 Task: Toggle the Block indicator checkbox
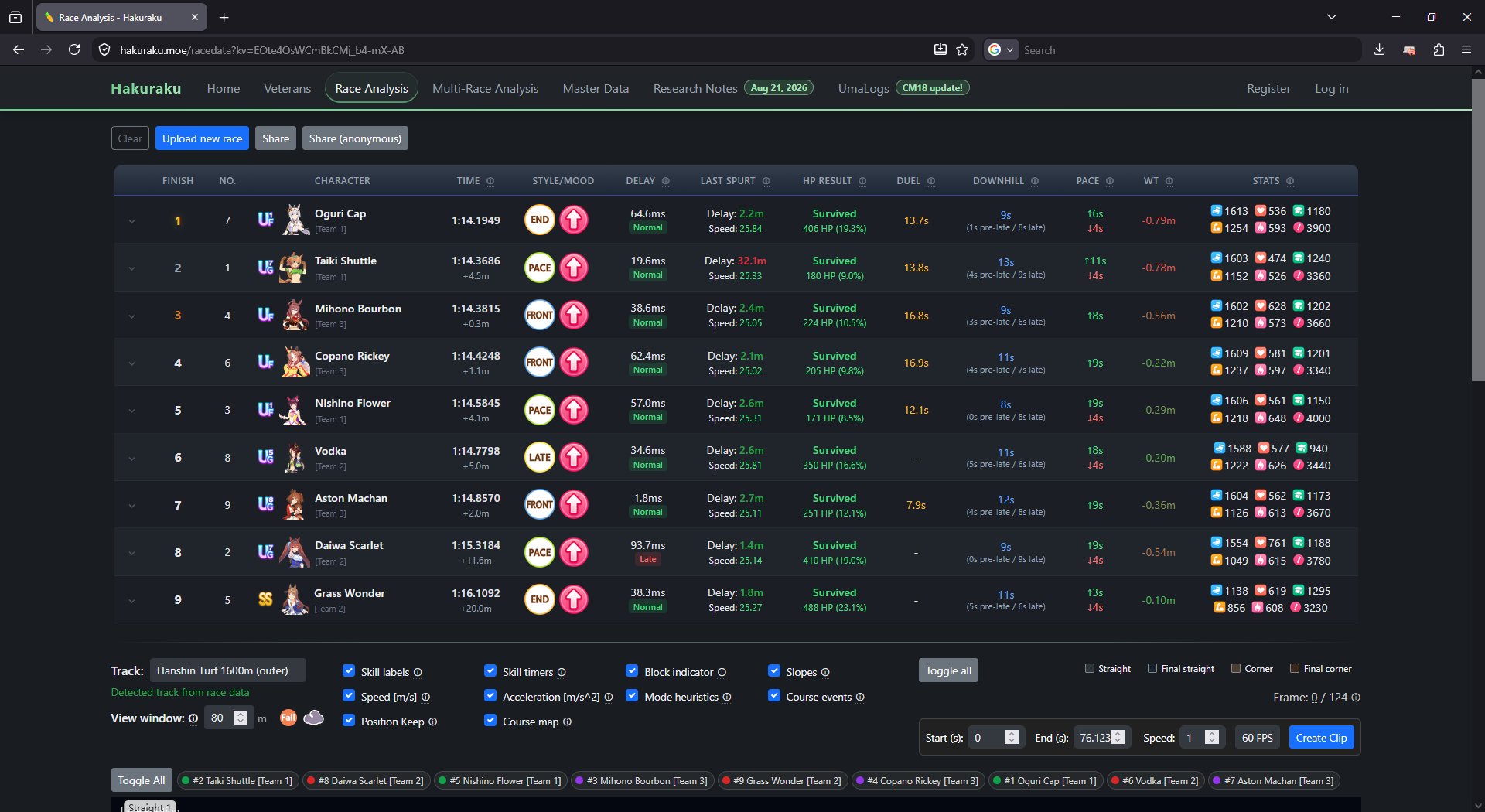pos(632,671)
